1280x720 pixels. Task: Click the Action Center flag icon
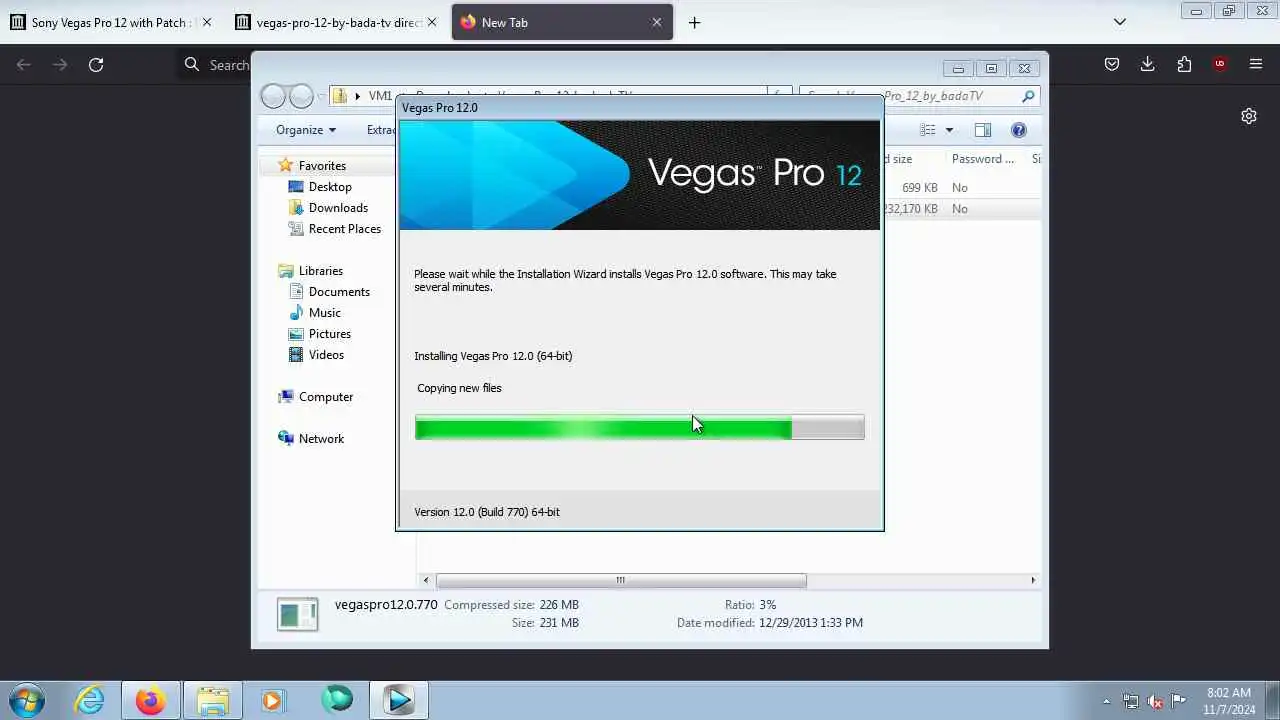pos(1179,701)
